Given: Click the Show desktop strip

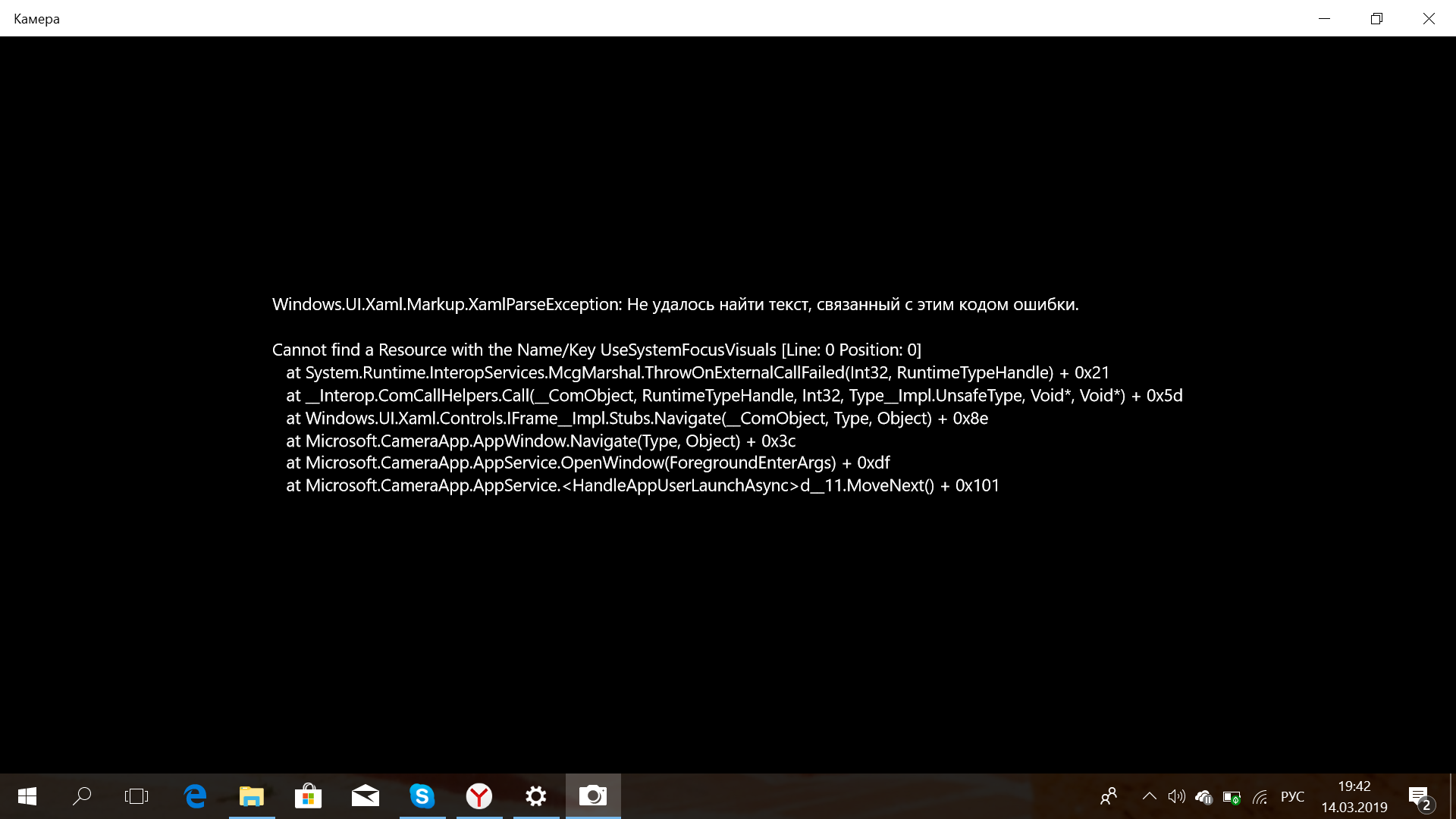Looking at the screenshot, I should [x=1452, y=796].
